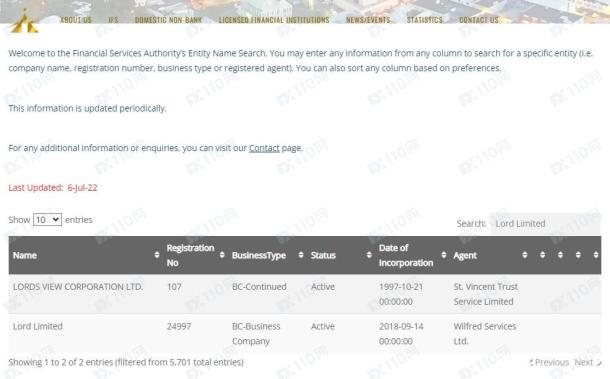Image resolution: width=610 pixels, height=379 pixels.
Task: Sort by BusinessType column arrows
Action: 301,255
